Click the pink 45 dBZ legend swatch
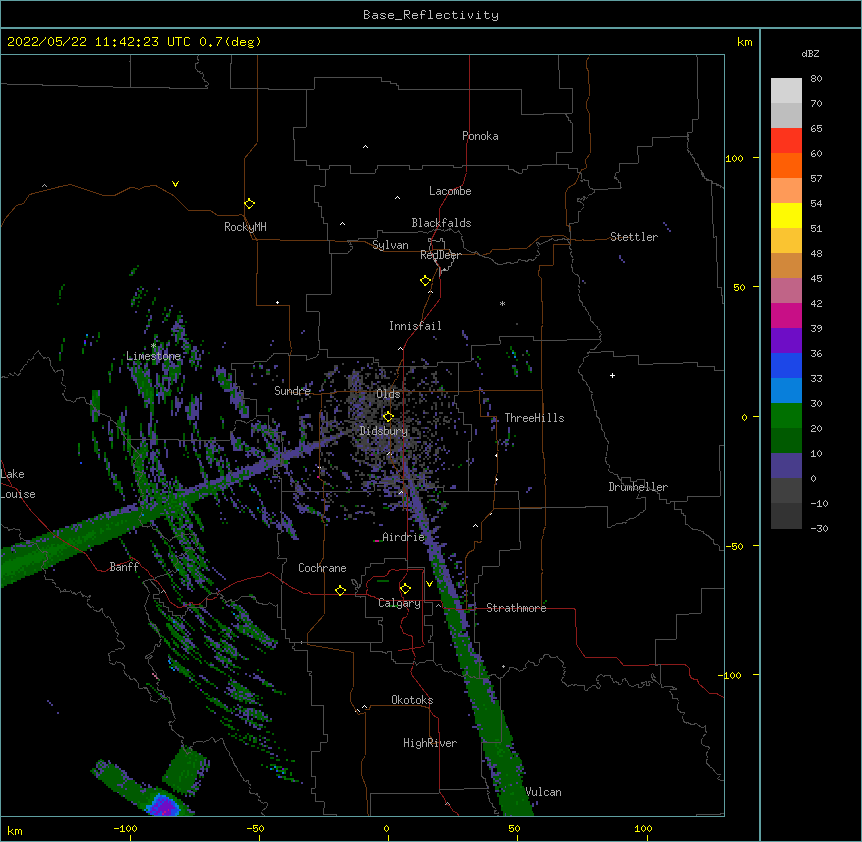 [x=786, y=290]
